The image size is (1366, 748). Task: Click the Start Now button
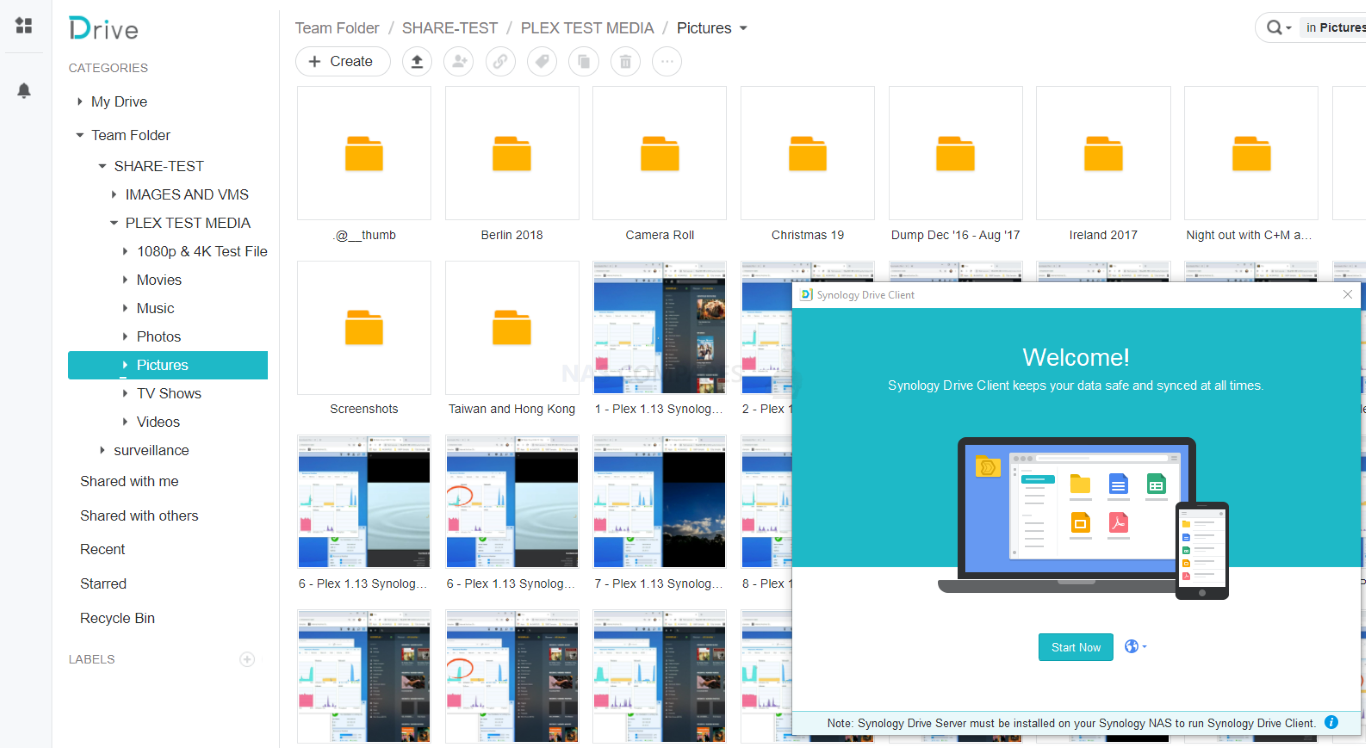coord(1076,647)
